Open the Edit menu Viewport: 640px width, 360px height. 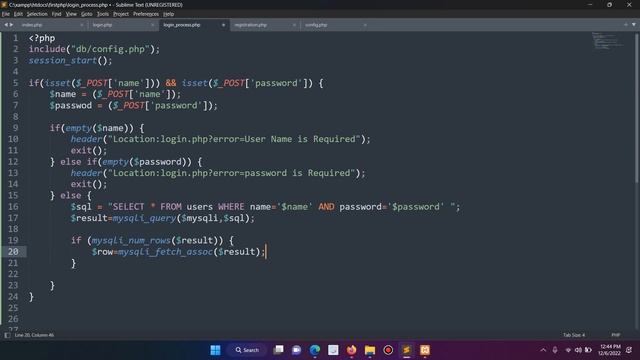(x=18, y=14)
